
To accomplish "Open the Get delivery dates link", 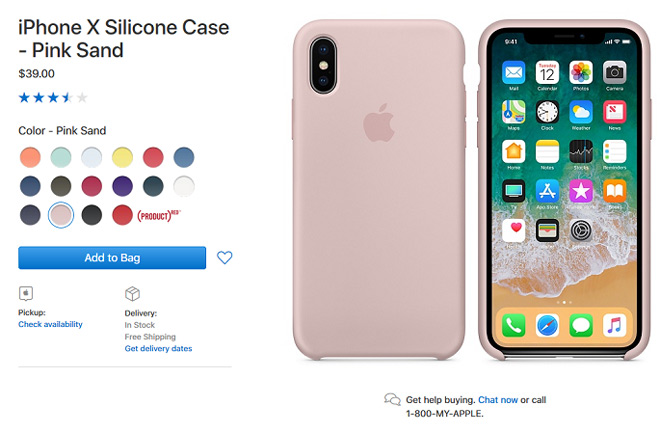I will coord(158,348).
